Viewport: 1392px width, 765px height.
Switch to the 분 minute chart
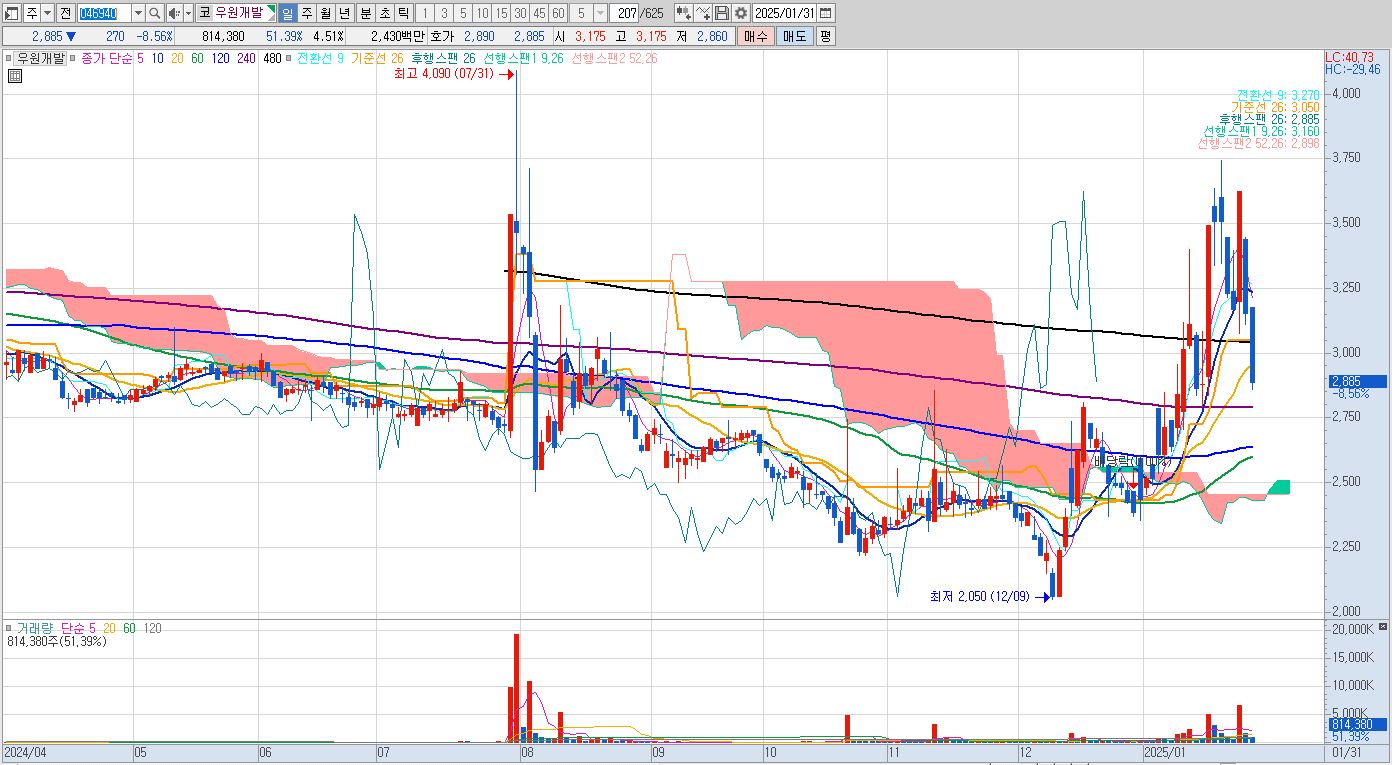click(x=365, y=13)
